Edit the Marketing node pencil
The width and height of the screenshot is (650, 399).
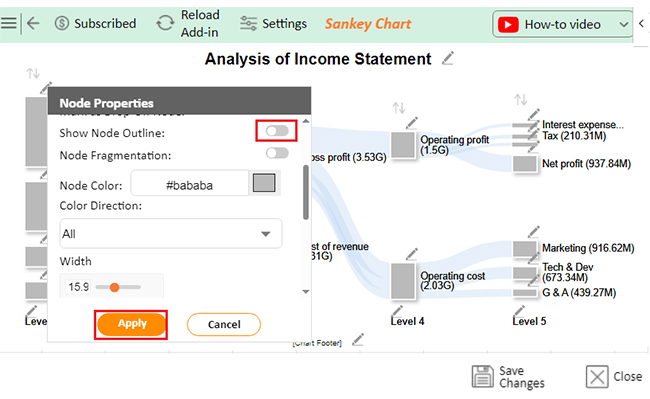coord(534,232)
